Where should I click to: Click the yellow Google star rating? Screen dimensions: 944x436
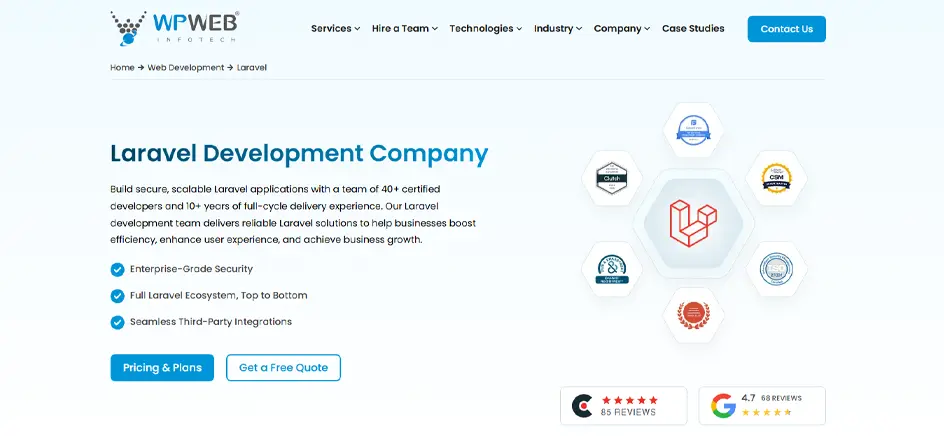pos(766,413)
